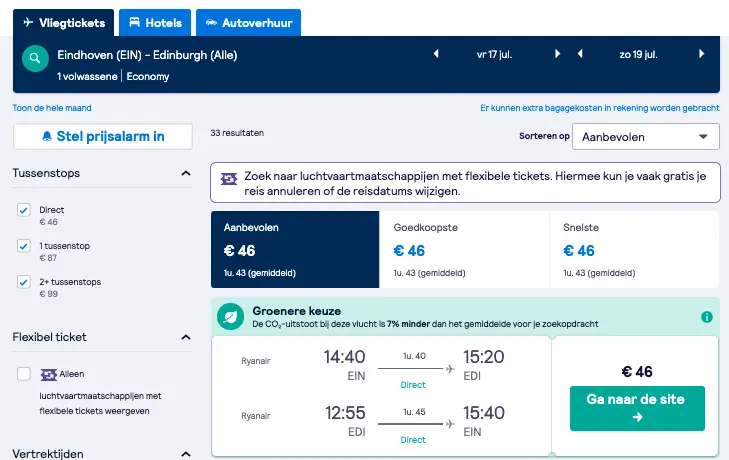Select the Goedkoopste sorting option
Viewport: 729px width, 460px height.
464,249
